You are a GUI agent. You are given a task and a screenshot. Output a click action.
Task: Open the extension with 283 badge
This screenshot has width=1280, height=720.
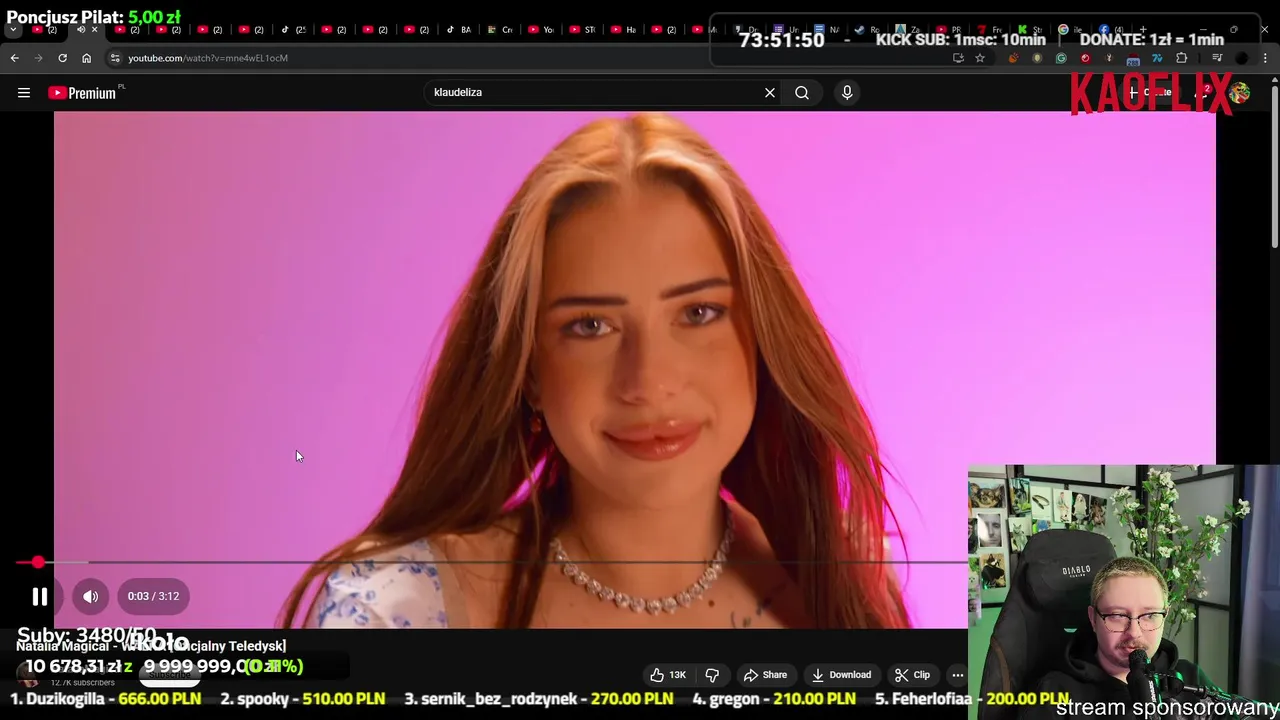click(x=1133, y=59)
